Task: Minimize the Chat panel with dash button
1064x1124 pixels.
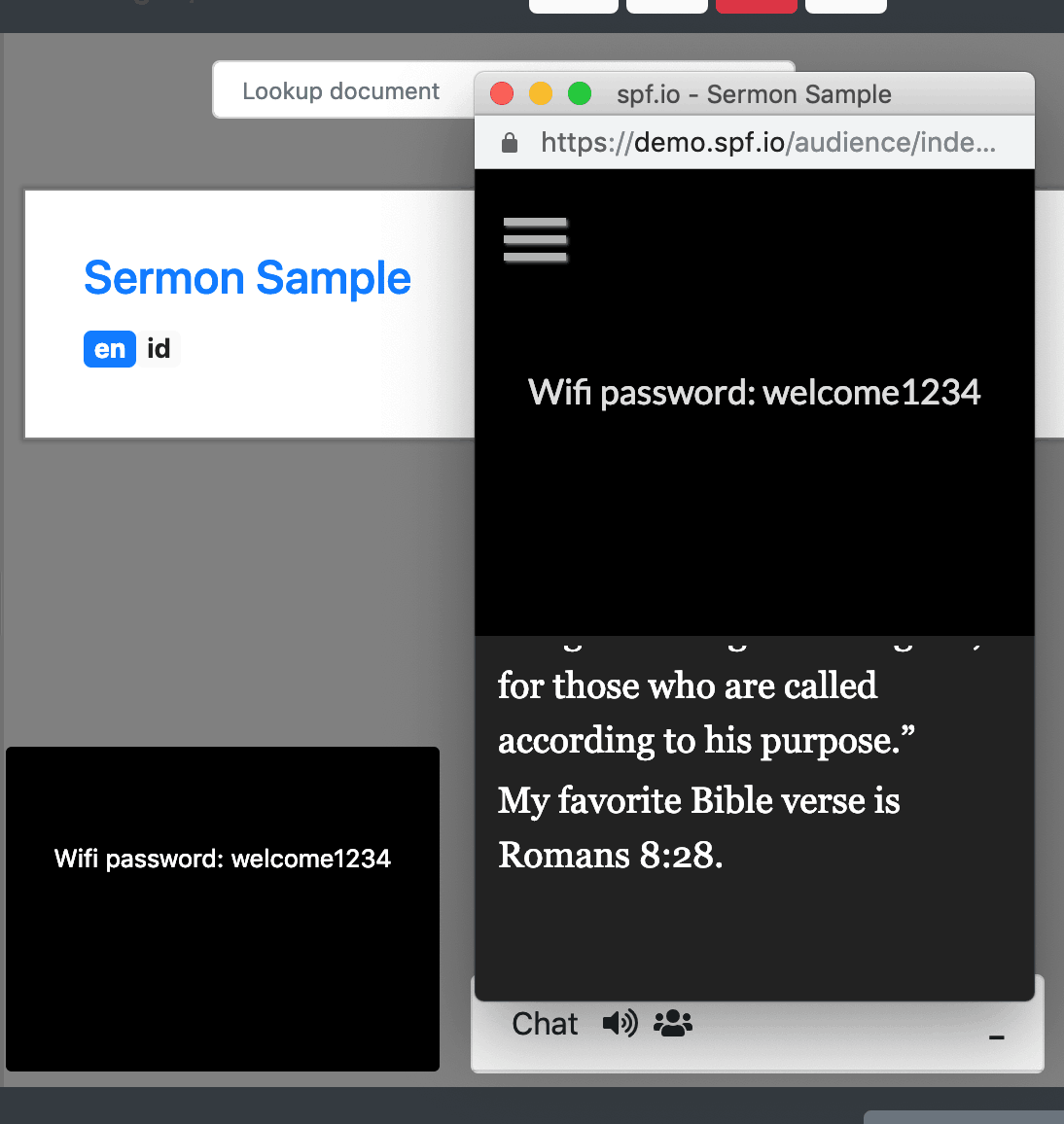Action: pos(997,1036)
